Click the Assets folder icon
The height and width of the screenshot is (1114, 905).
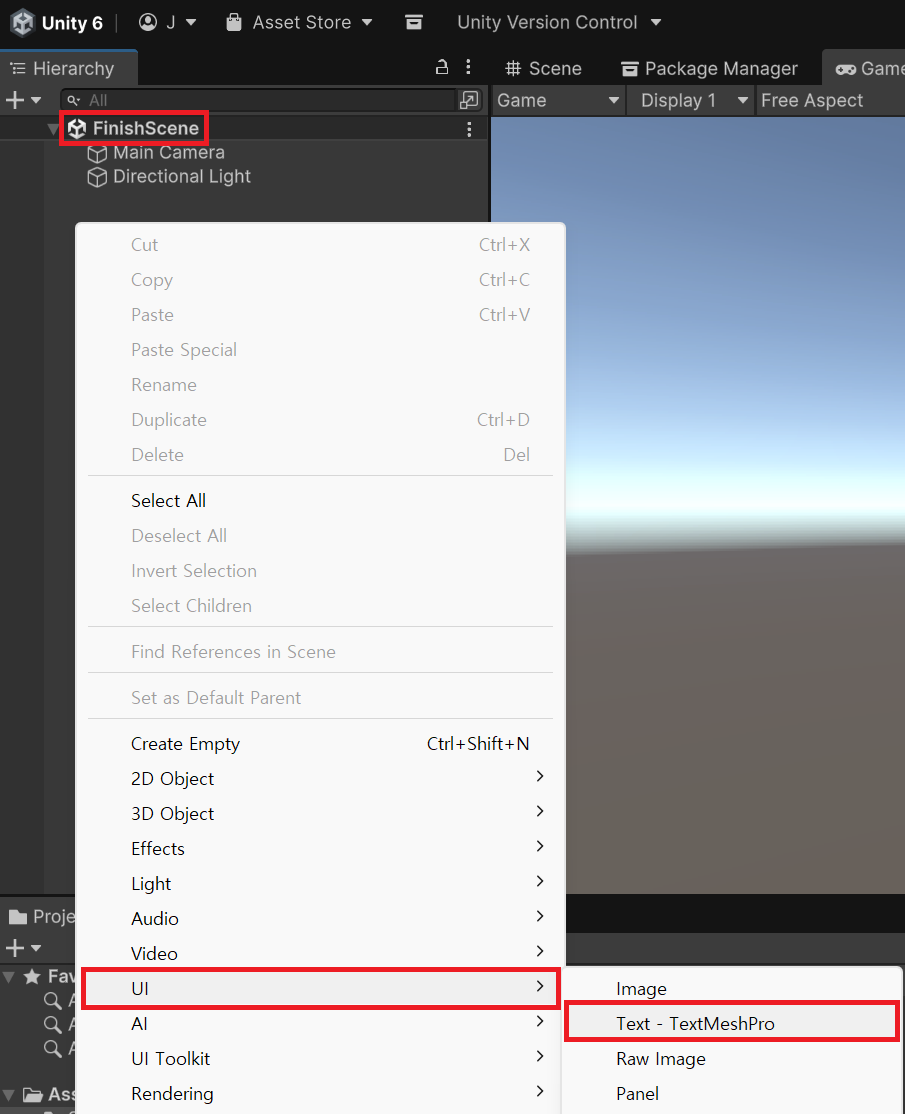[x=33, y=1095]
